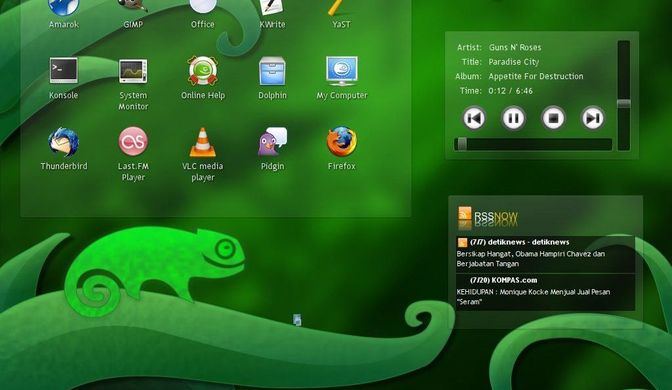Screen dimensions: 672x390
Task: Pause Paradise City playback
Action: [513, 118]
